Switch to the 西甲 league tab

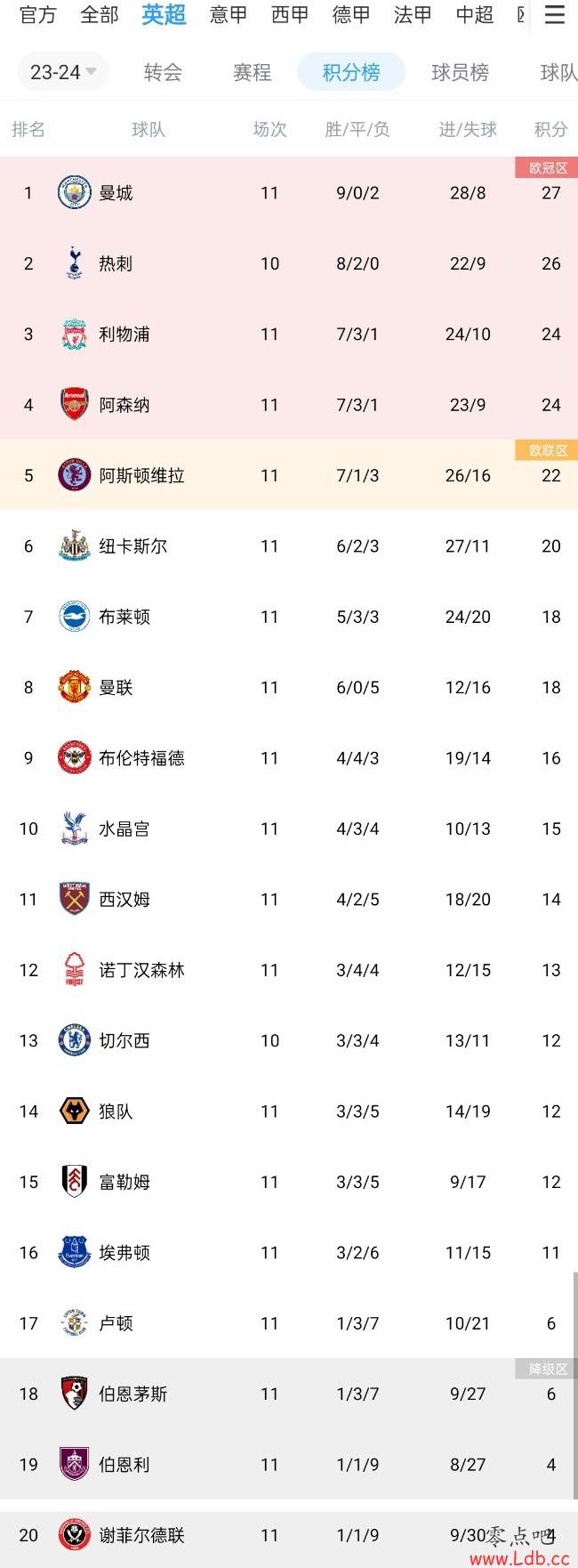(x=290, y=15)
